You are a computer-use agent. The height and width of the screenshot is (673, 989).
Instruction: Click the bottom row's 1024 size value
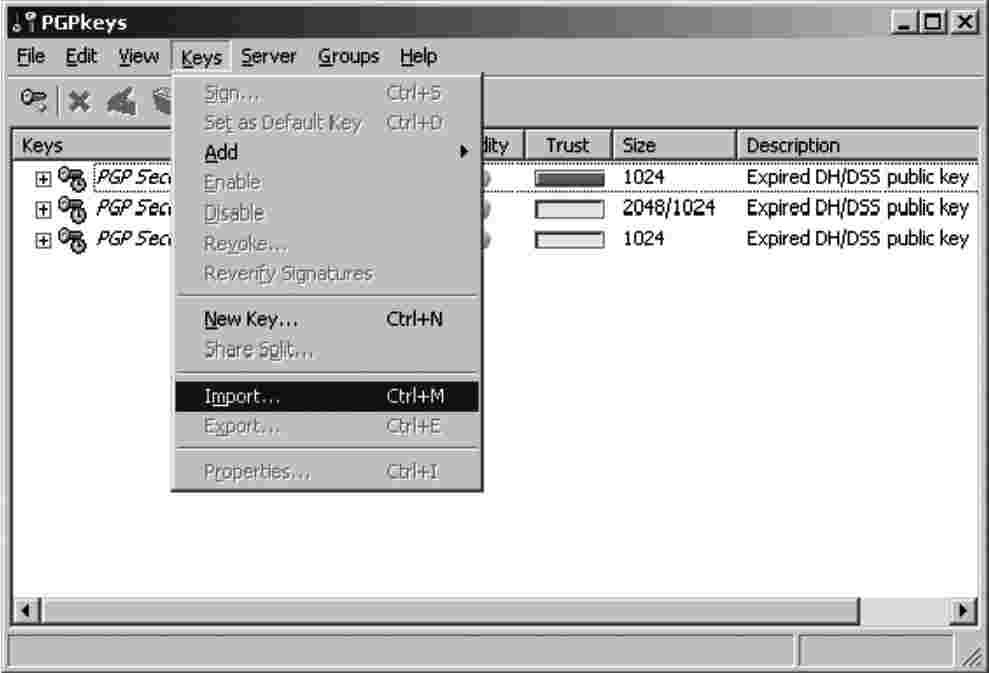point(643,239)
